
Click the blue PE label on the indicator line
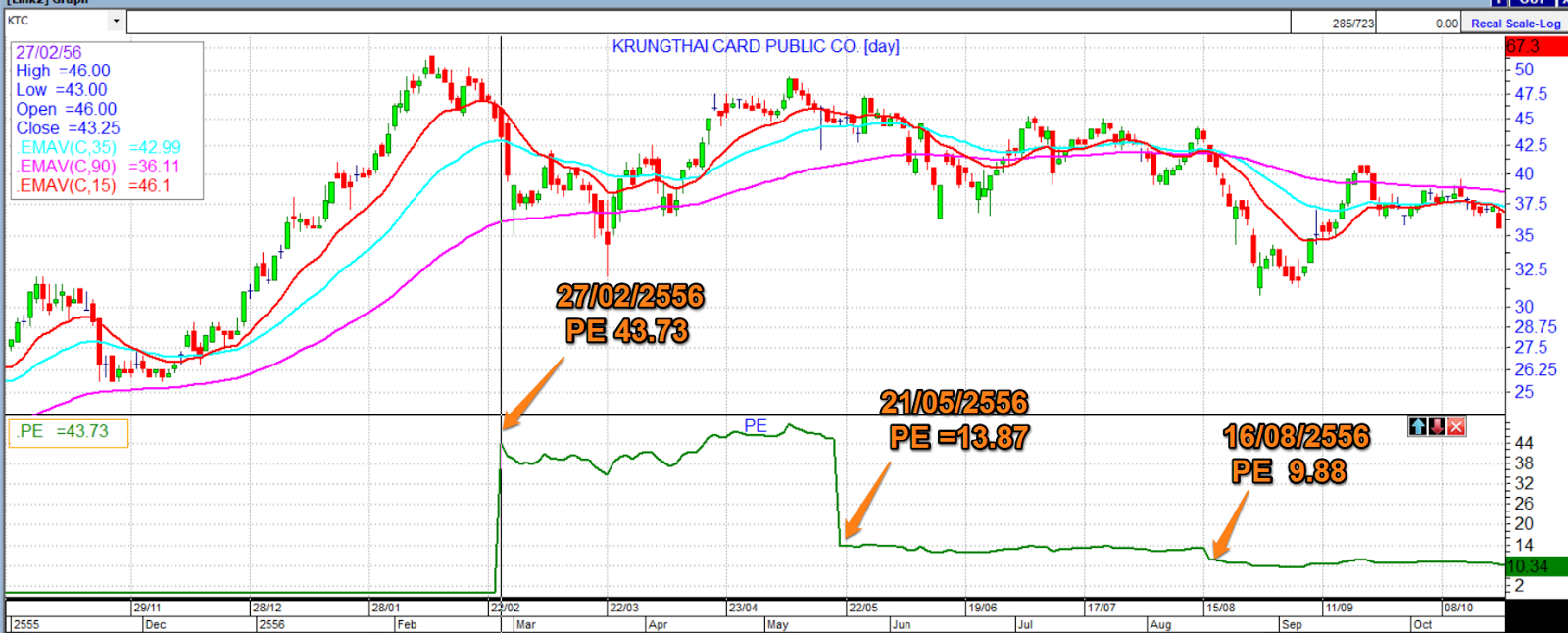coord(756,425)
